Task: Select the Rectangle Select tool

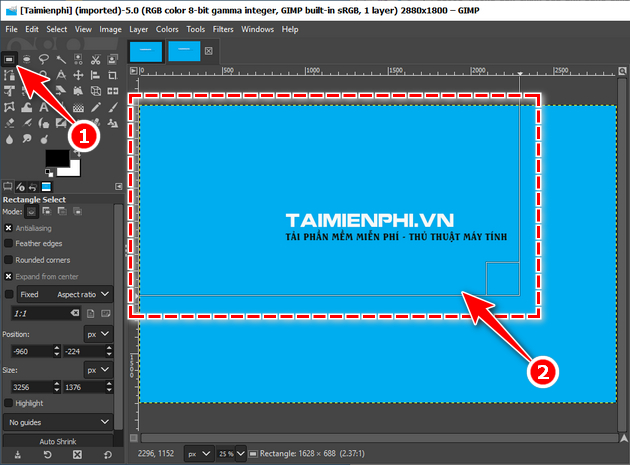Action: tap(9, 59)
